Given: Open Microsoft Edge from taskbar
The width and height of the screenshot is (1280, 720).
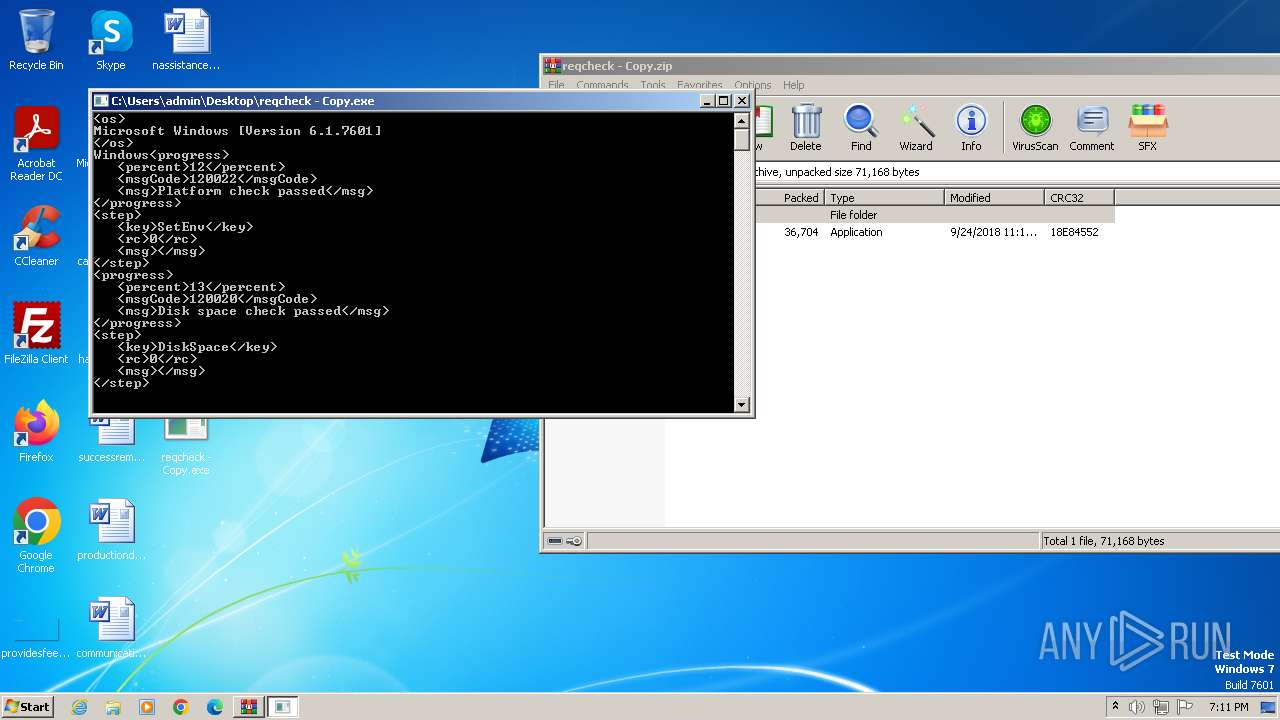Looking at the screenshot, I should tap(215, 707).
